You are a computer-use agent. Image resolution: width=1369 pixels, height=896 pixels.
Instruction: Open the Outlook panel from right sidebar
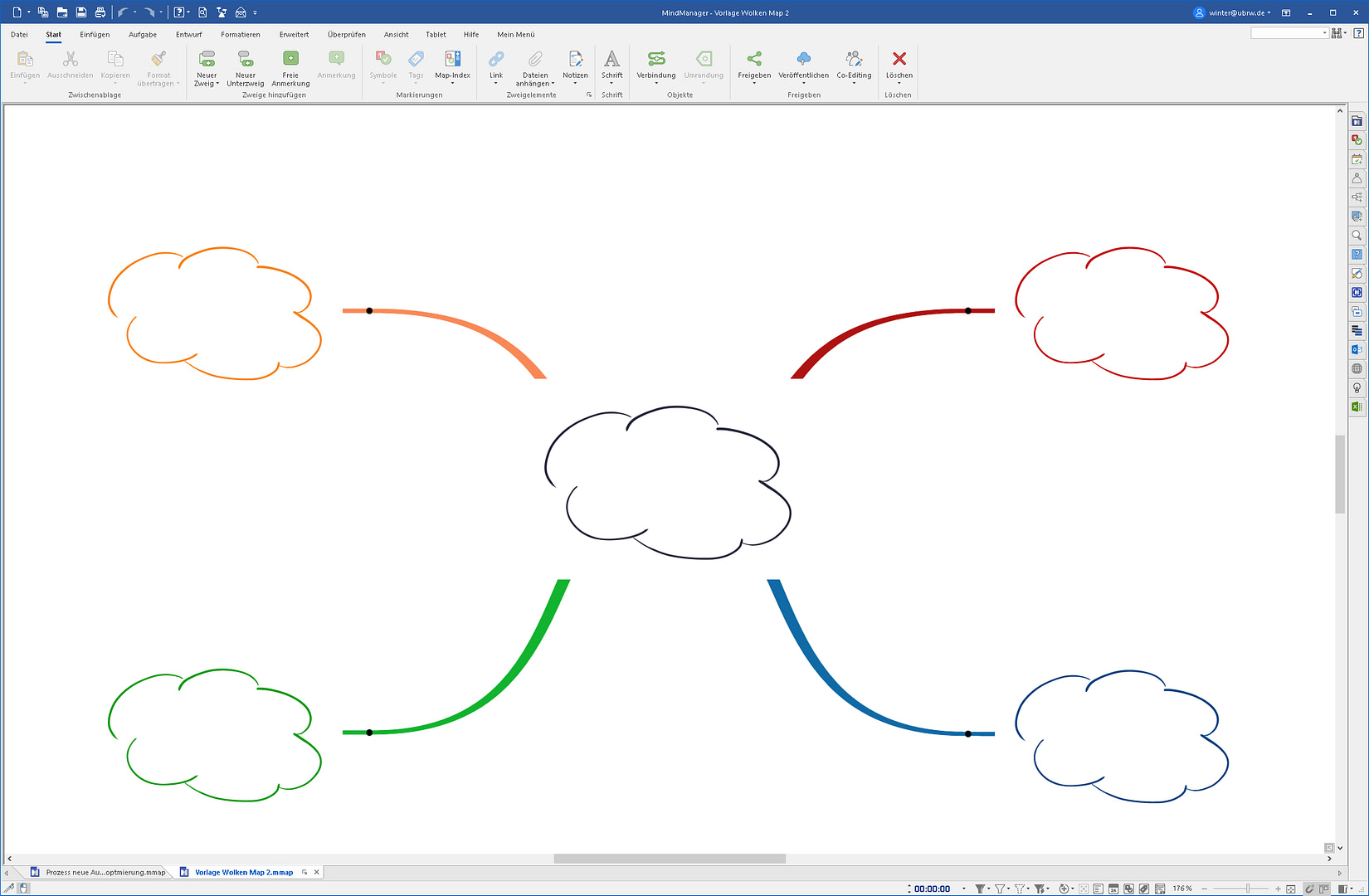click(1357, 349)
